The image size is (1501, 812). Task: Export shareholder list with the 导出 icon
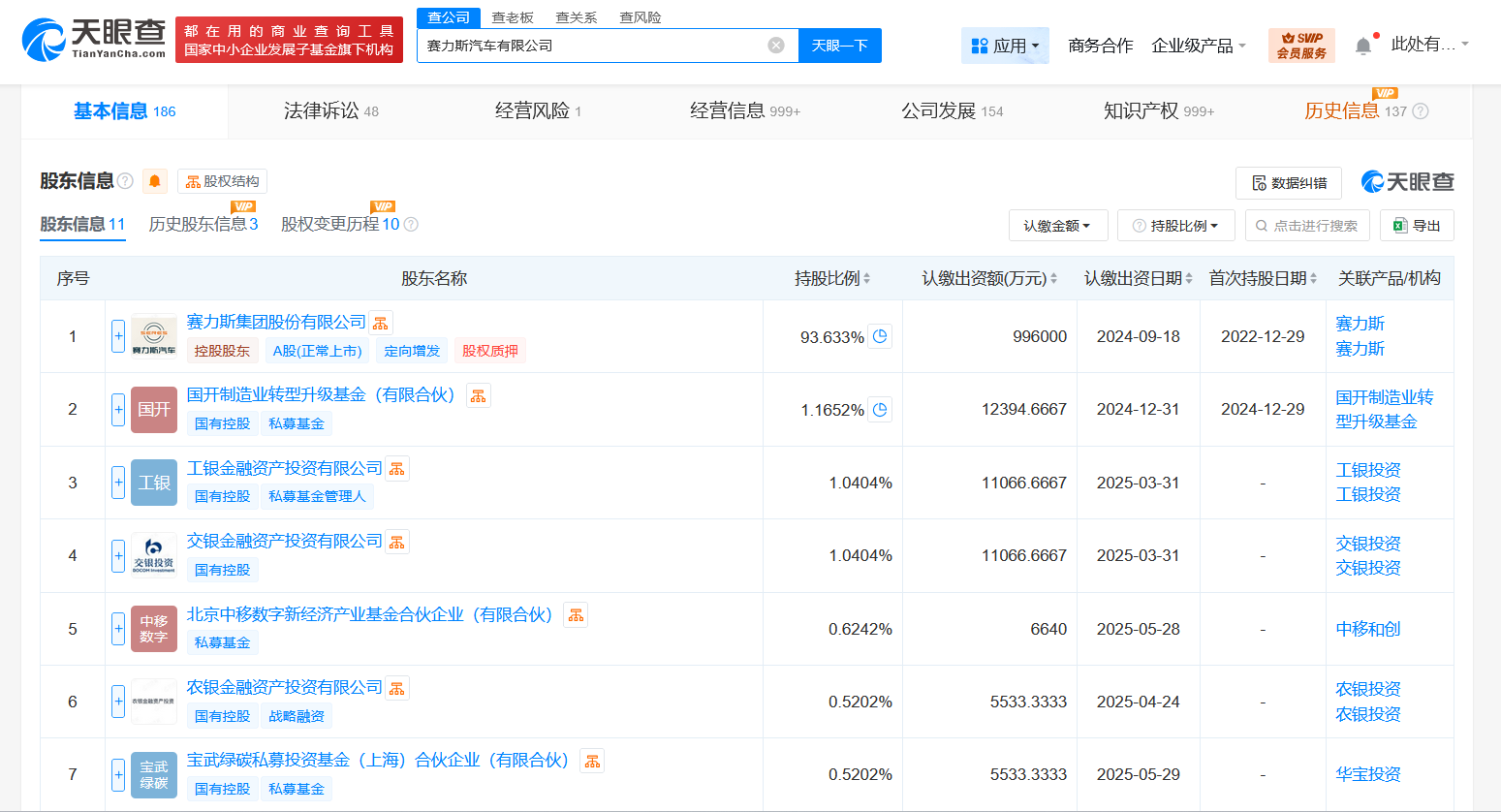1398,225
